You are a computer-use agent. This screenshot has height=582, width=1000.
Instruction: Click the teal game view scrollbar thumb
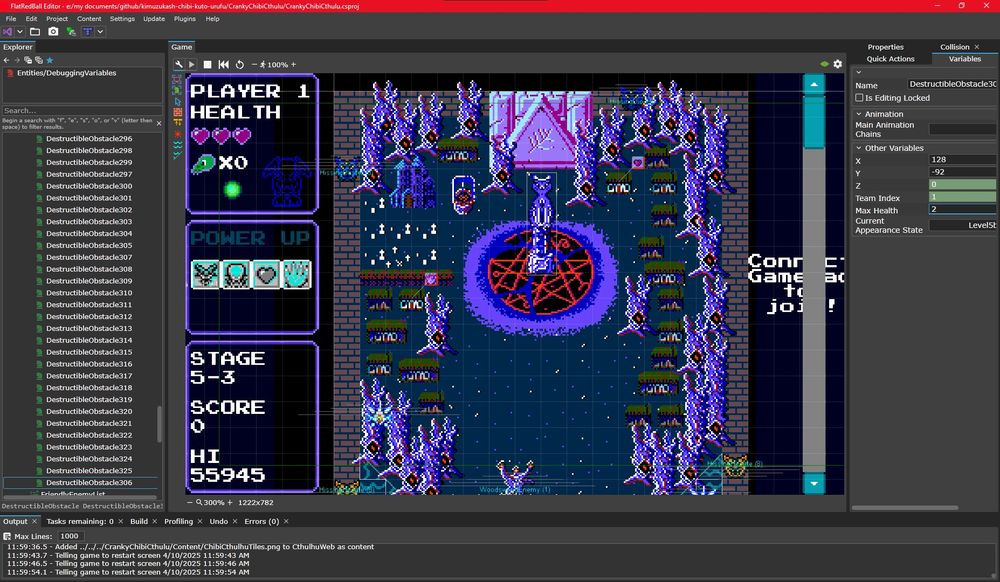click(814, 121)
